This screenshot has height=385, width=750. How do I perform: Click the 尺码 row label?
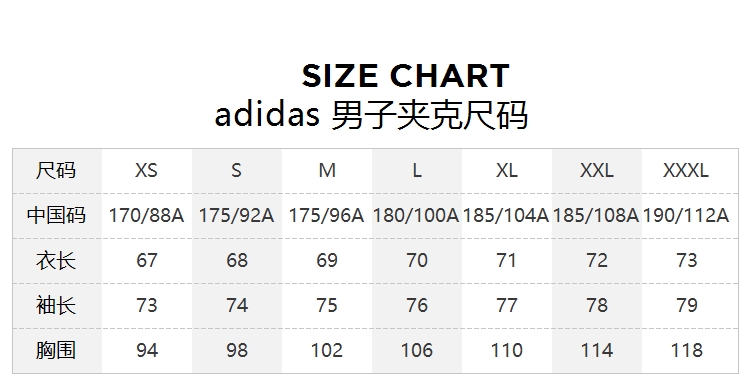point(56,170)
